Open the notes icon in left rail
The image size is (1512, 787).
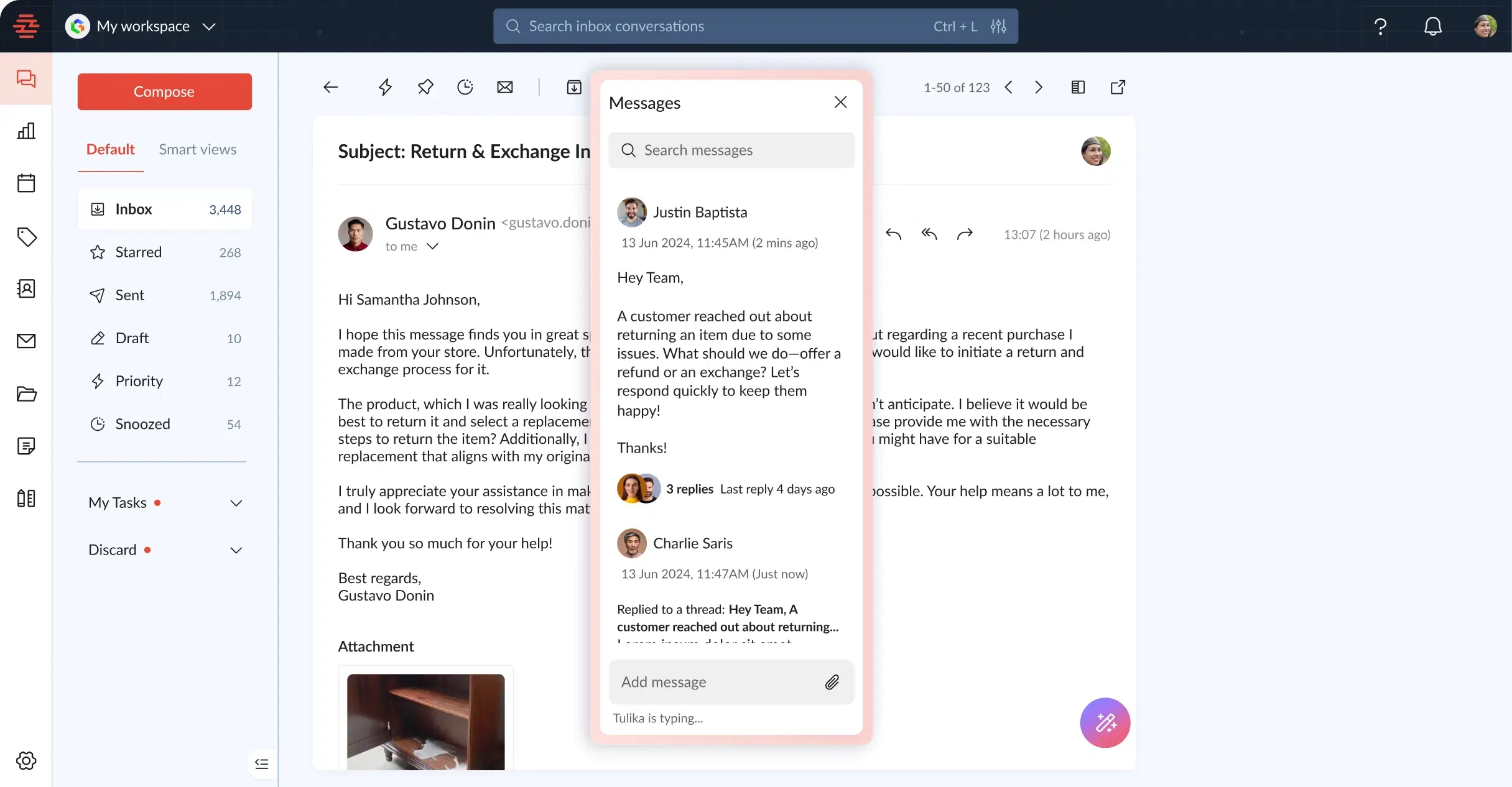click(x=26, y=446)
